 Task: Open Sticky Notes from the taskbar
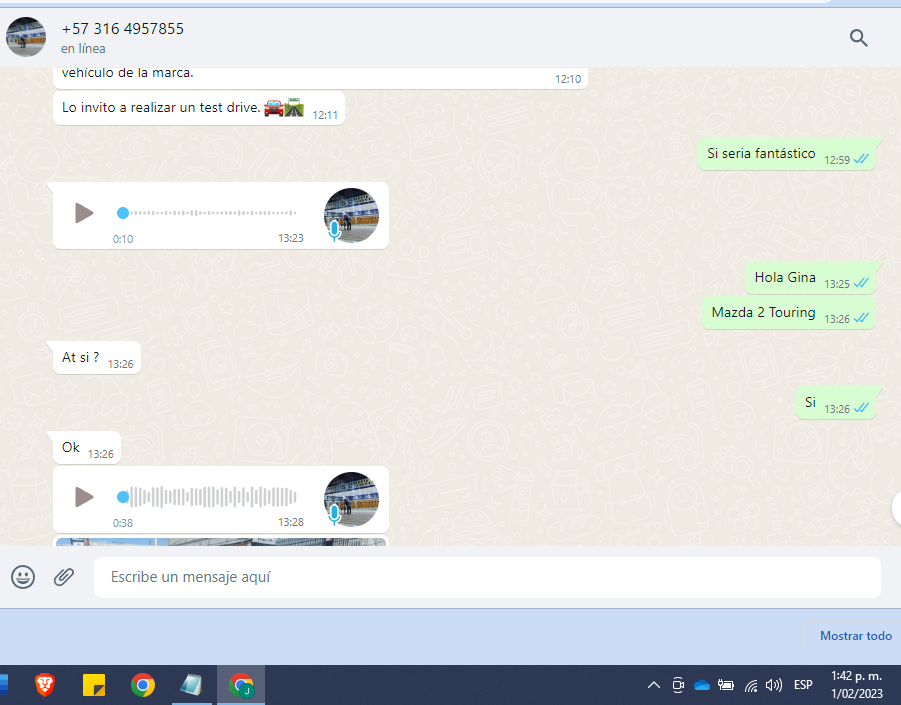pos(94,685)
